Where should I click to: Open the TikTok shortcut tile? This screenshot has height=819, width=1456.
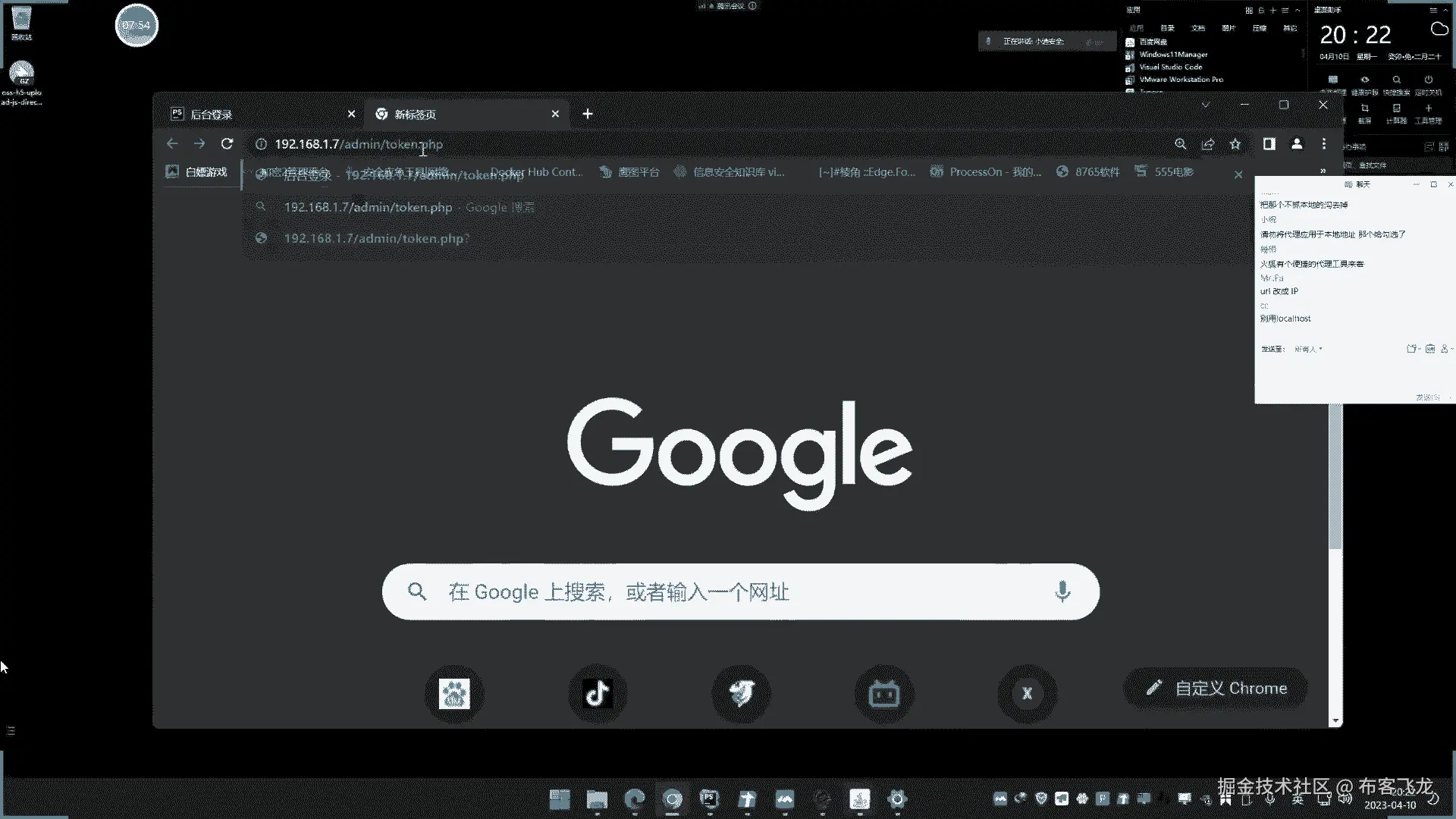598,693
